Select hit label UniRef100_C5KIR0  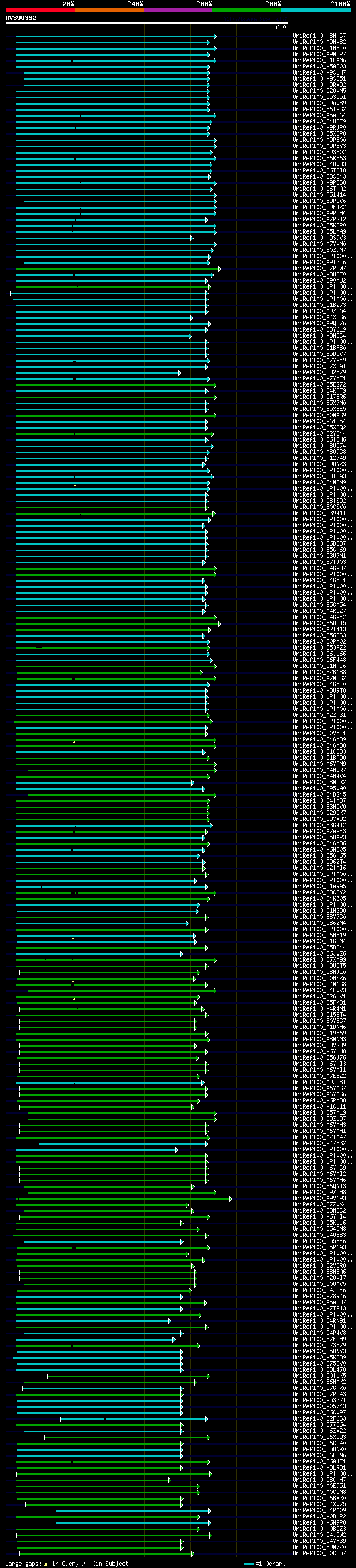tap(319, 225)
